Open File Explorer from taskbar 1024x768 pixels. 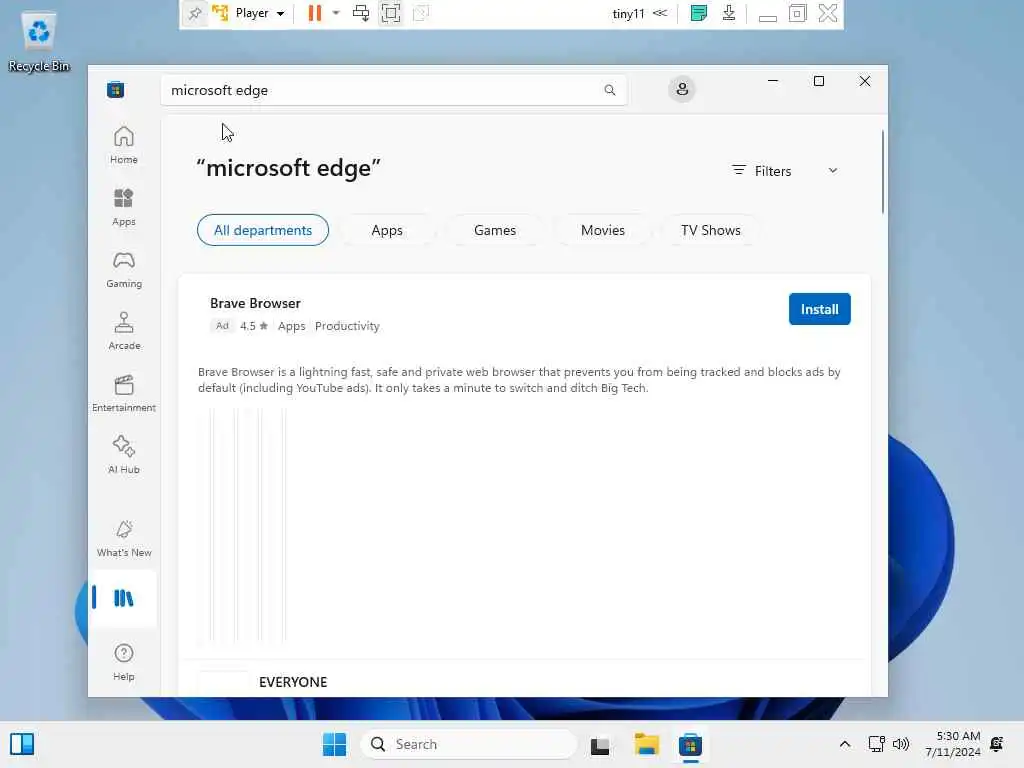[x=647, y=744]
